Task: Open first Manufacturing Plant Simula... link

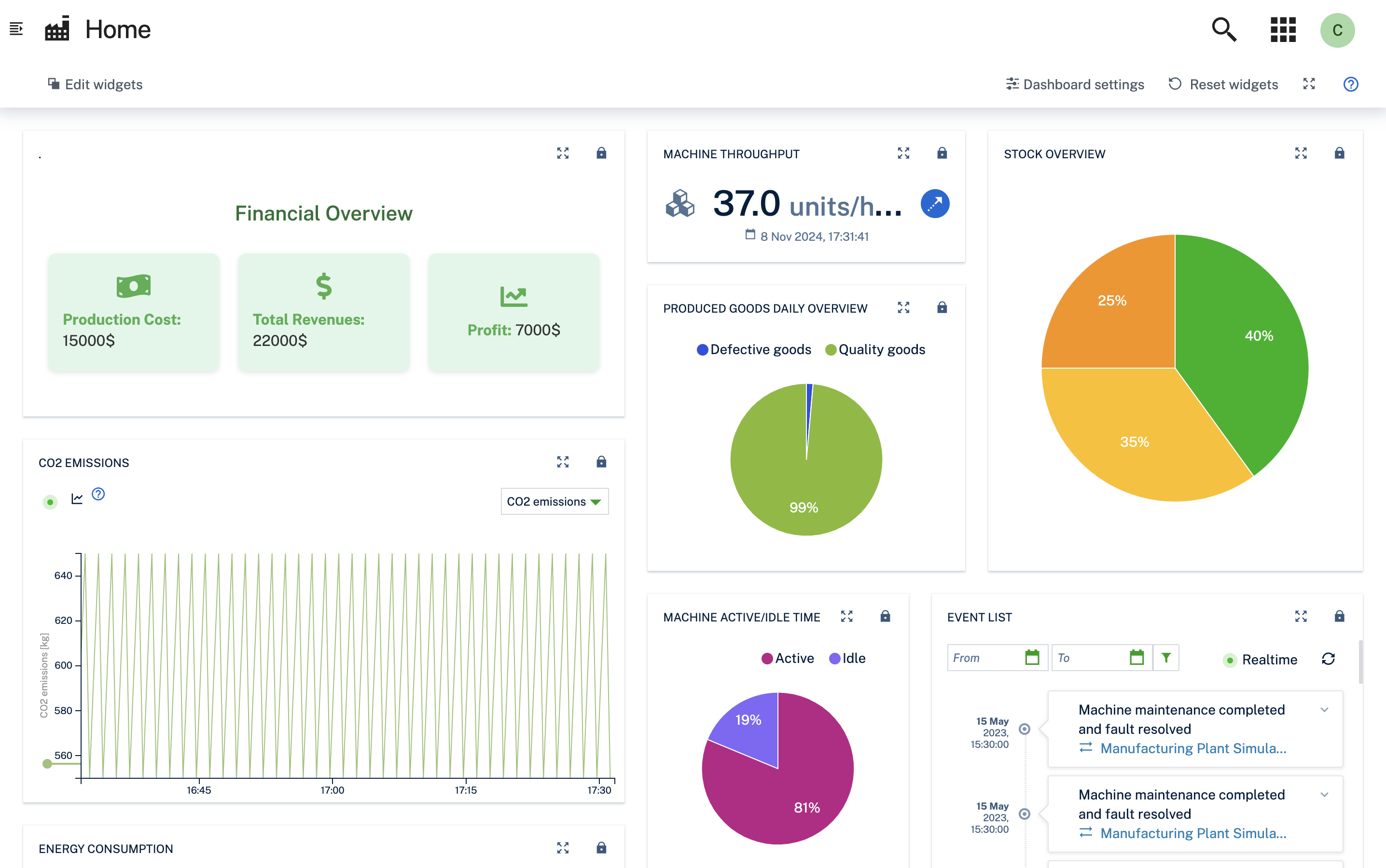Action: click(1193, 748)
